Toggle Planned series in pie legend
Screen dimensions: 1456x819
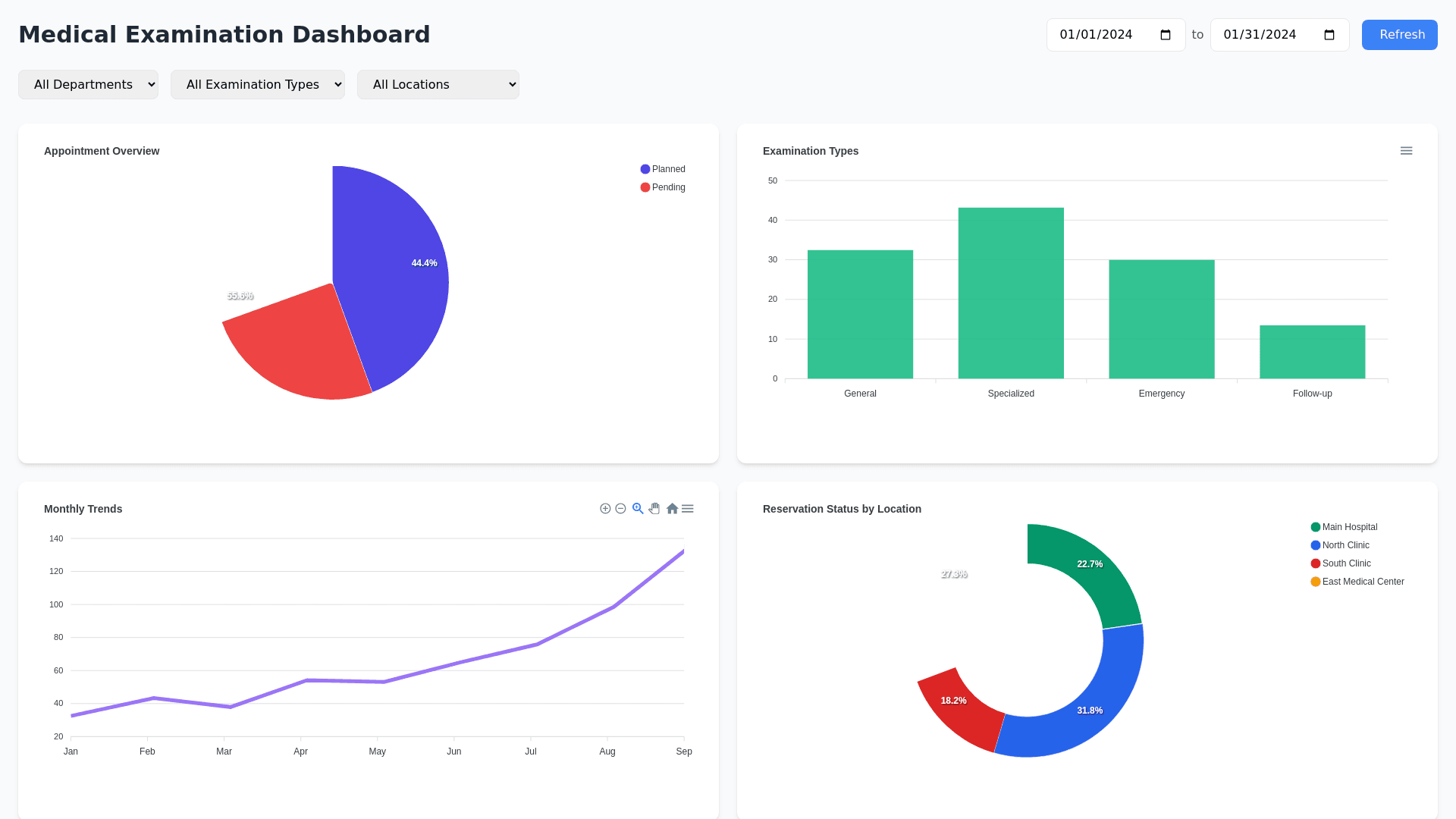tap(667, 169)
